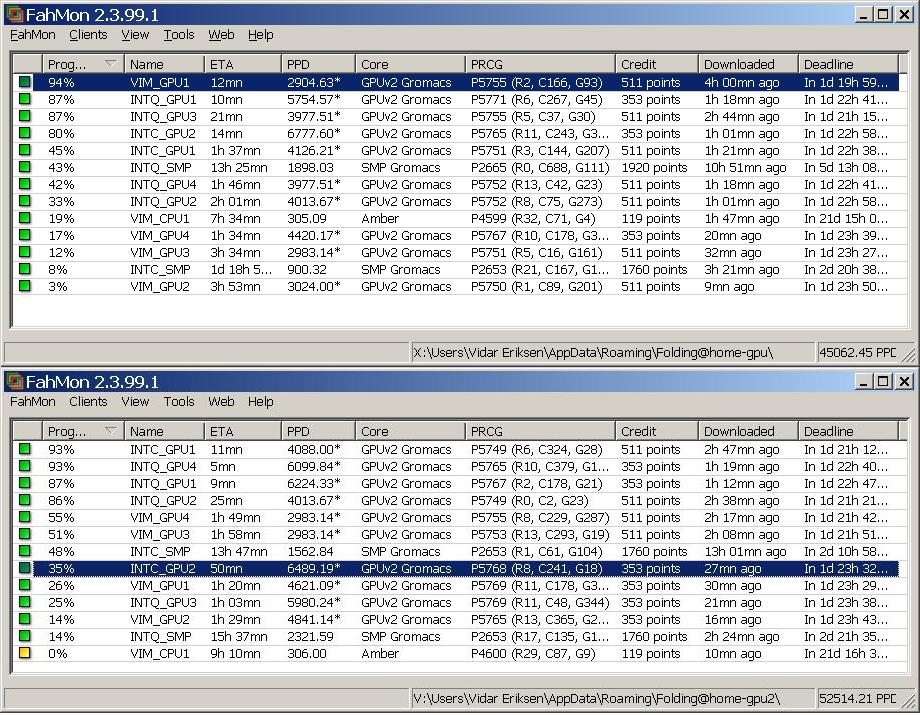Click the FahMon app icon in top window title bar
The width and height of the screenshot is (920, 715).
point(14,14)
